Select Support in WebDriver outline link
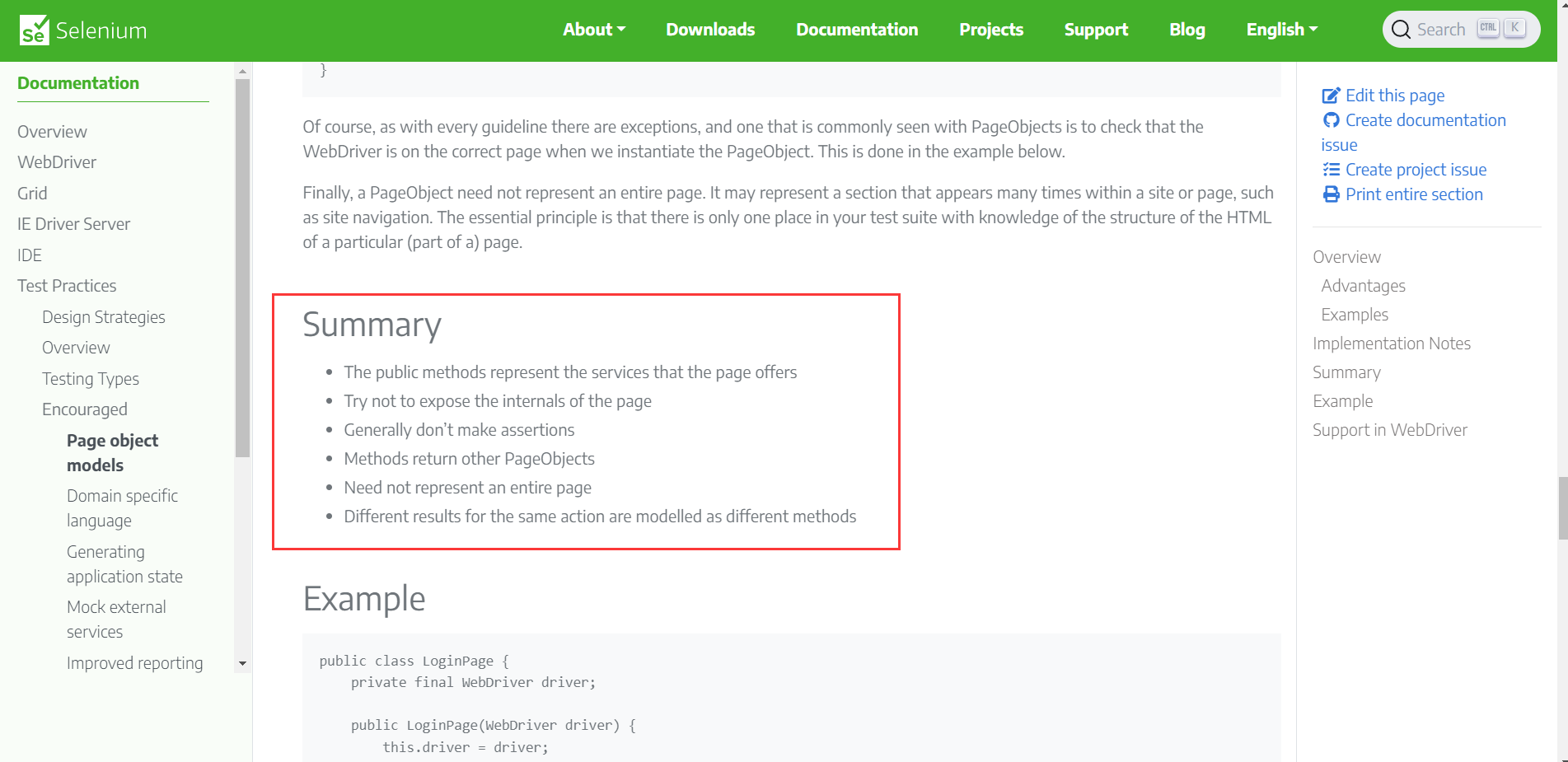This screenshot has height=762, width=1568. click(1389, 430)
